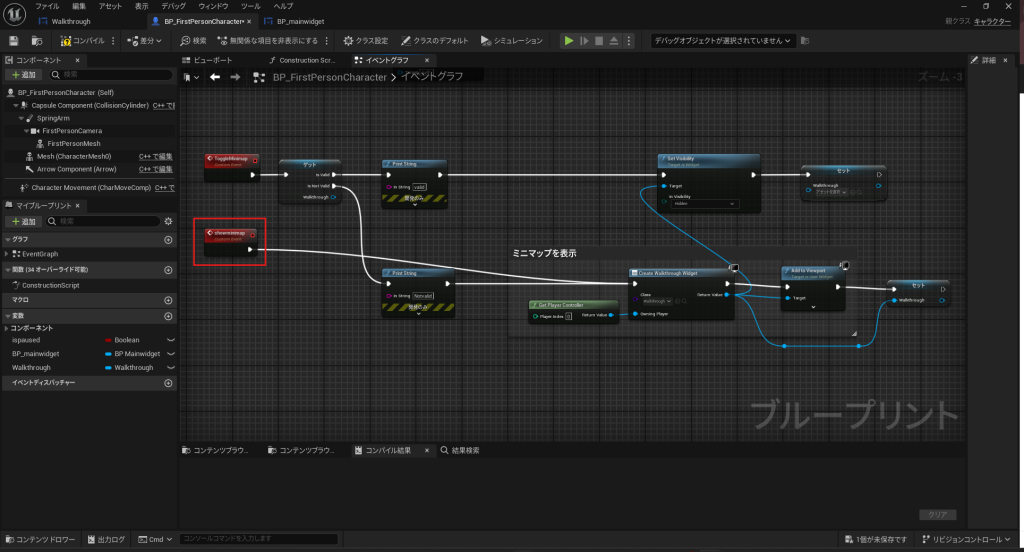Click the back navigation arrow in graph
This screenshot has height=552, width=1024.
pyautogui.click(x=215, y=77)
